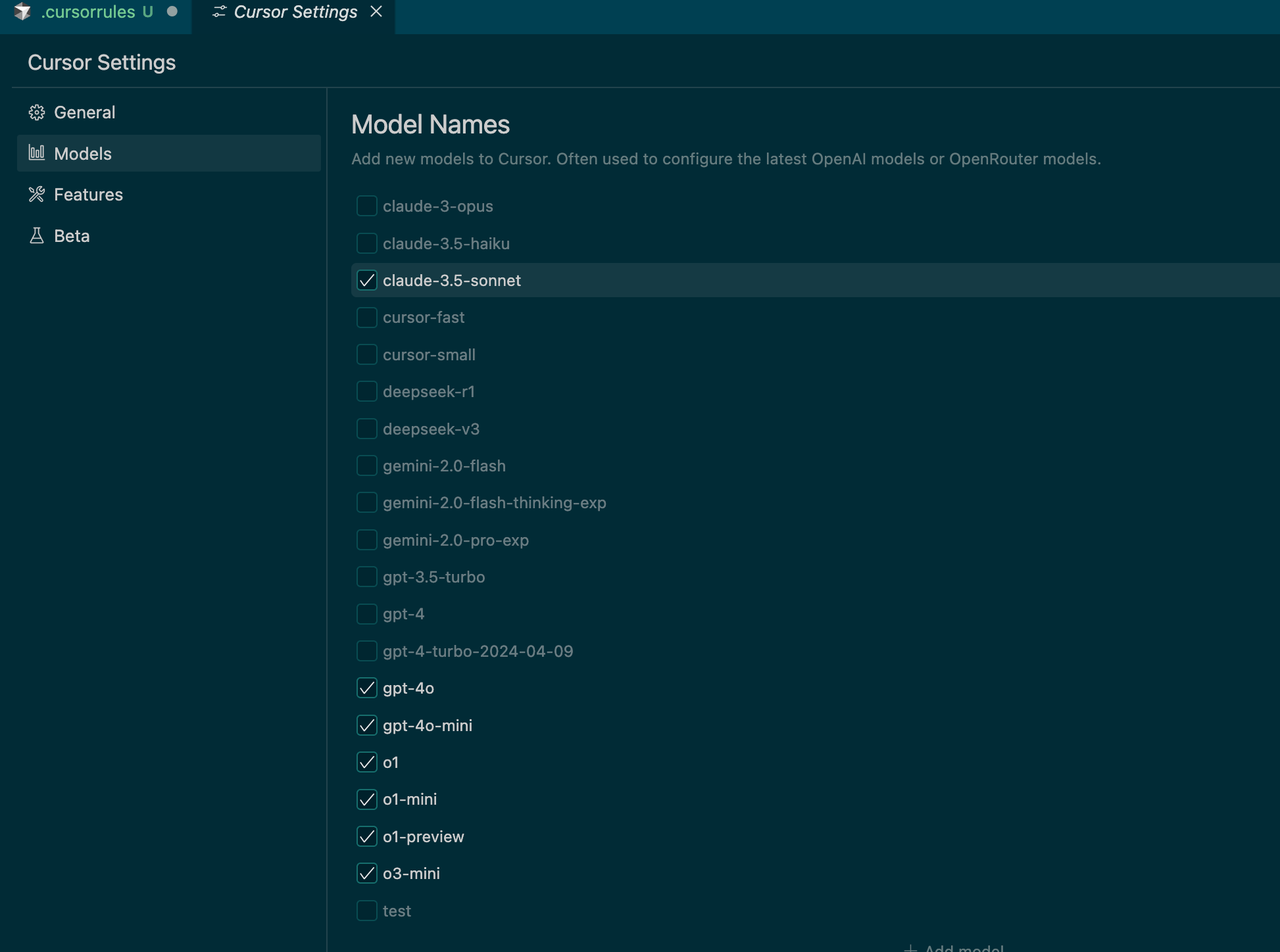Screen dimensions: 1280x952
Task: Switch to the .cursorrules tab
Action: [95, 14]
